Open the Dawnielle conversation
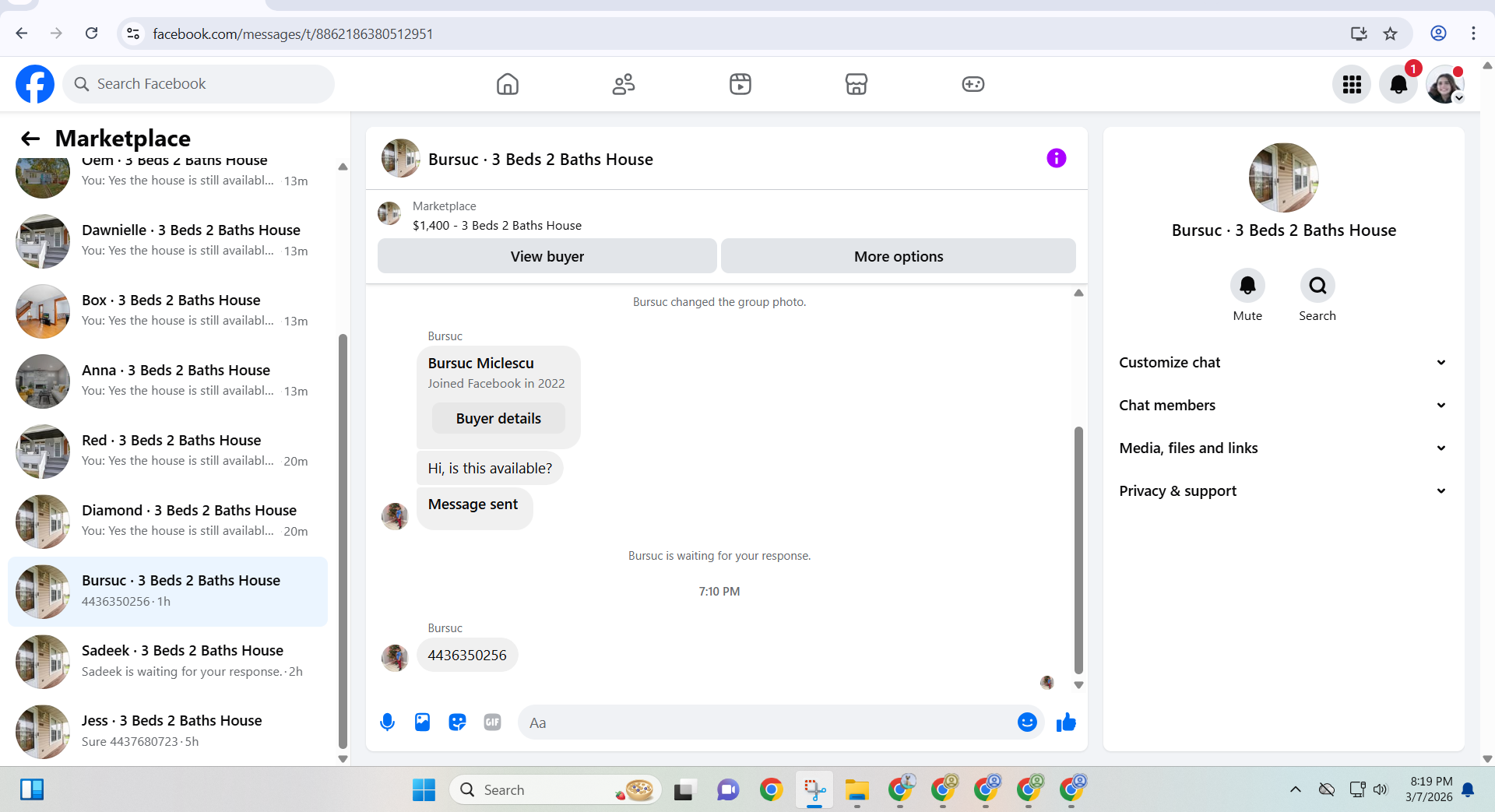This screenshot has width=1495, height=812. [167, 241]
